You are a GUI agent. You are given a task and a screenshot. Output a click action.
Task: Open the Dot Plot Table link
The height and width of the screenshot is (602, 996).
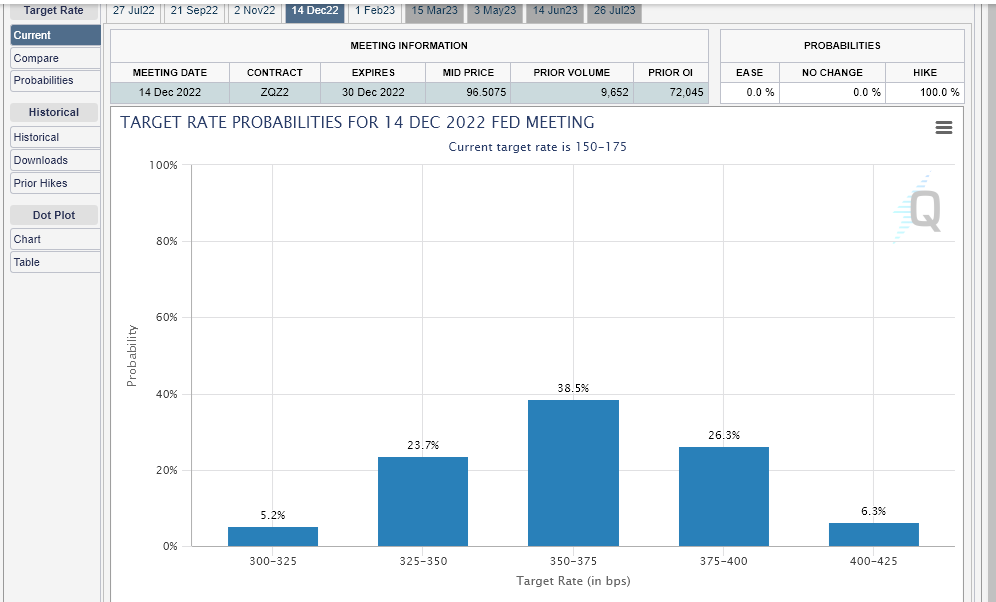pyautogui.click(x=55, y=262)
